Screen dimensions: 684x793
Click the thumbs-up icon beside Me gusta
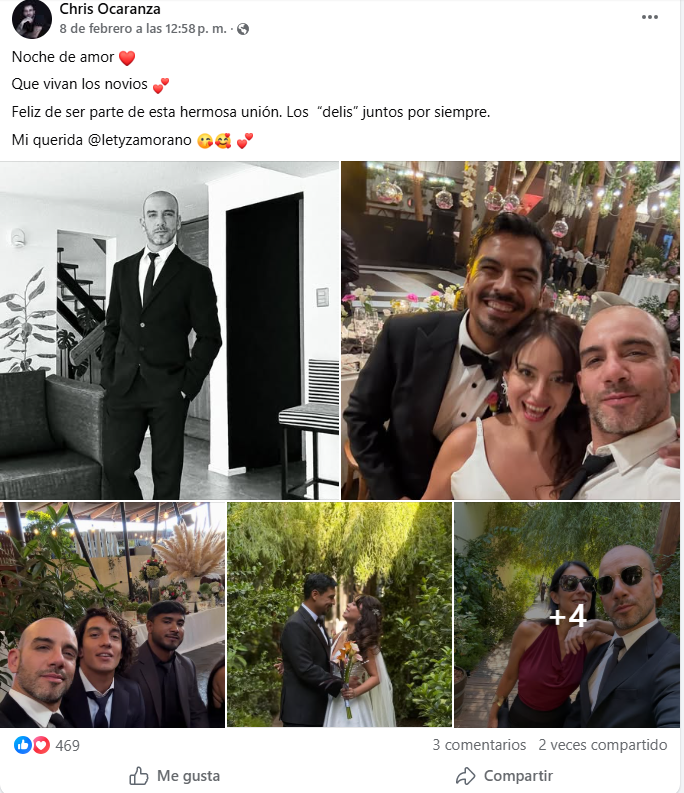pos(139,776)
